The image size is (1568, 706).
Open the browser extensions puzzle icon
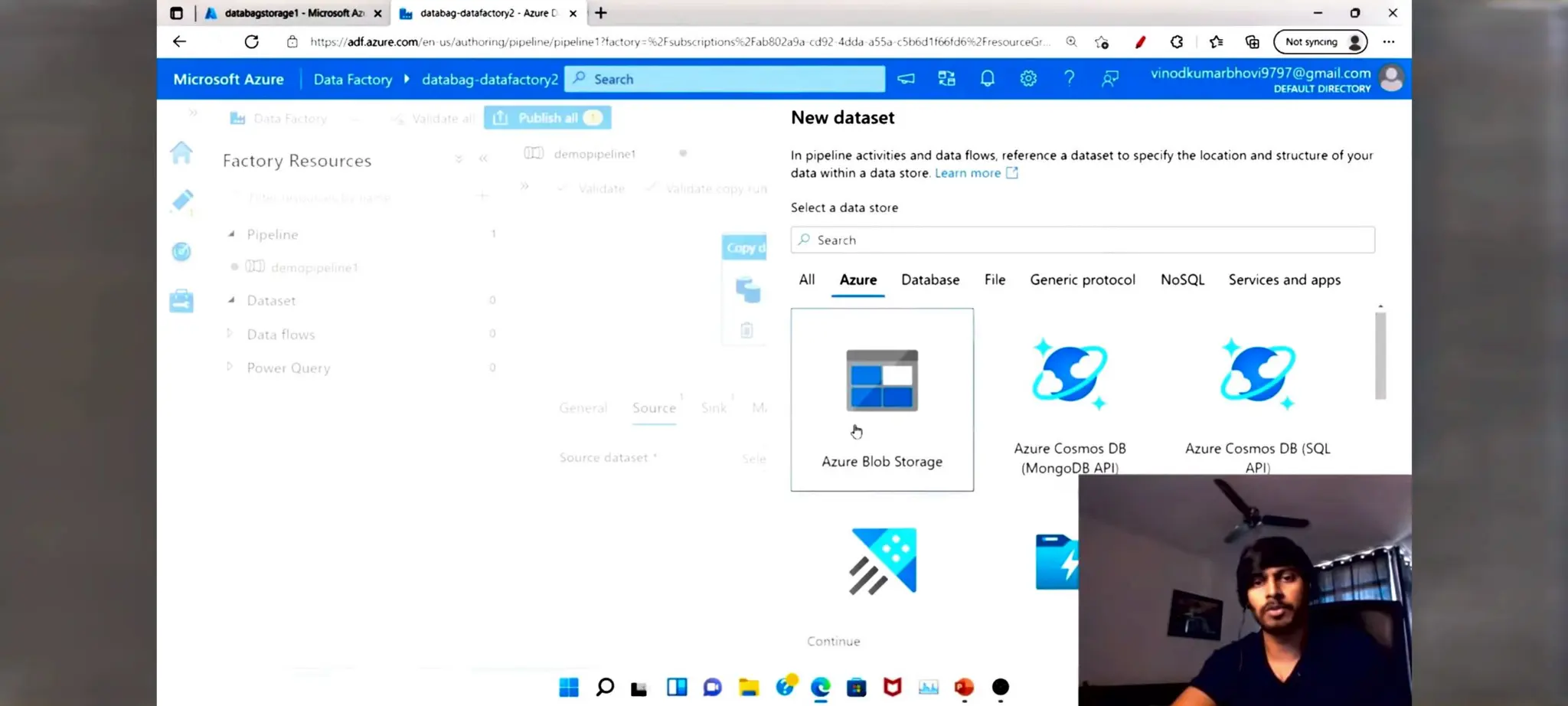click(1177, 41)
